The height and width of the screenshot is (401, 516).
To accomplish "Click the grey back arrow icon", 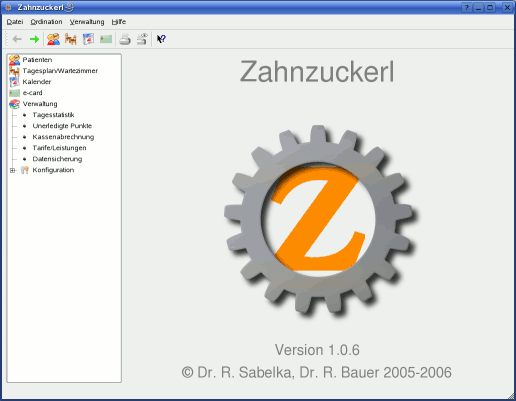I will click(17, 39).
